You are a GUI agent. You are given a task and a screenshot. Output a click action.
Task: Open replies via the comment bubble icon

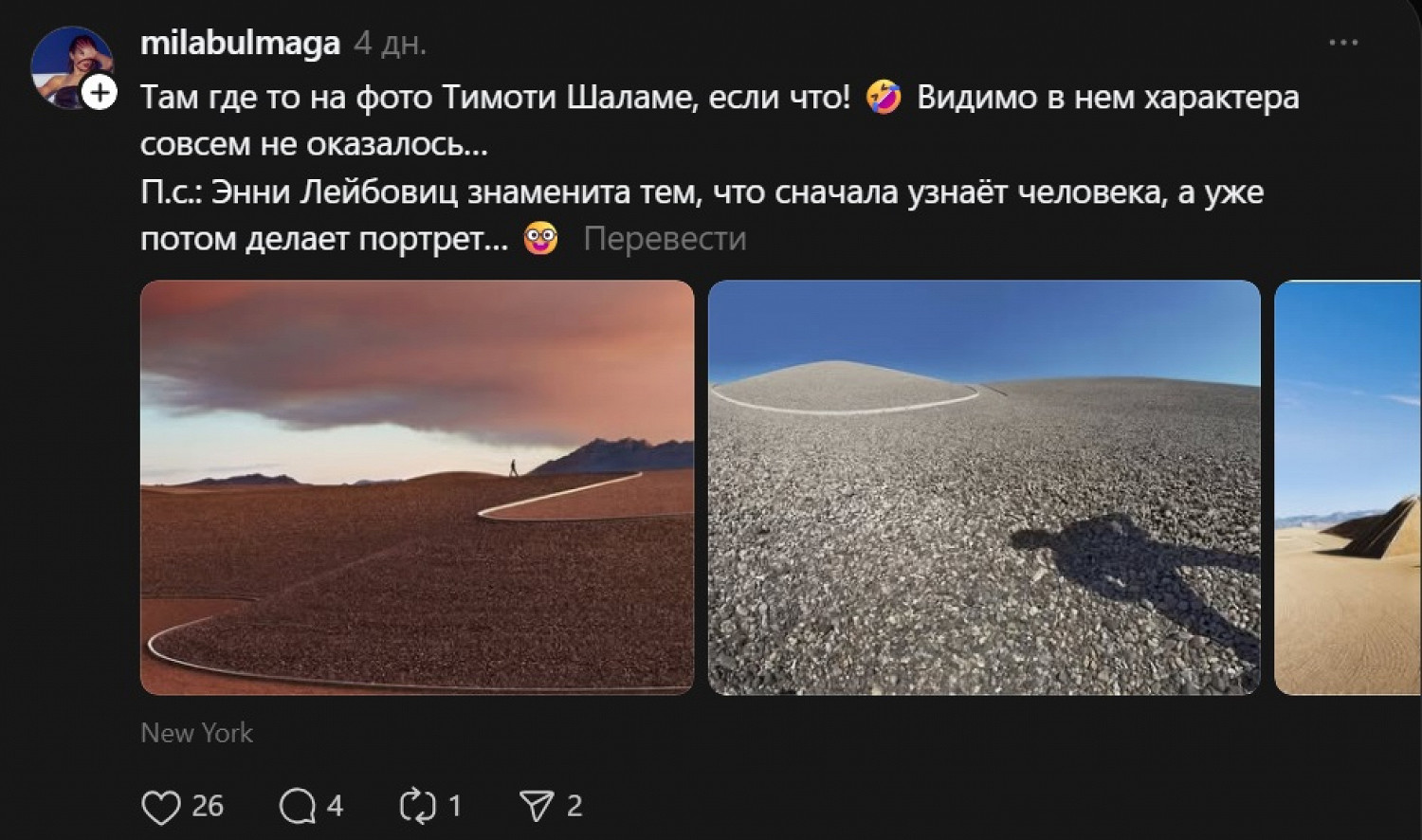[297, 807]
